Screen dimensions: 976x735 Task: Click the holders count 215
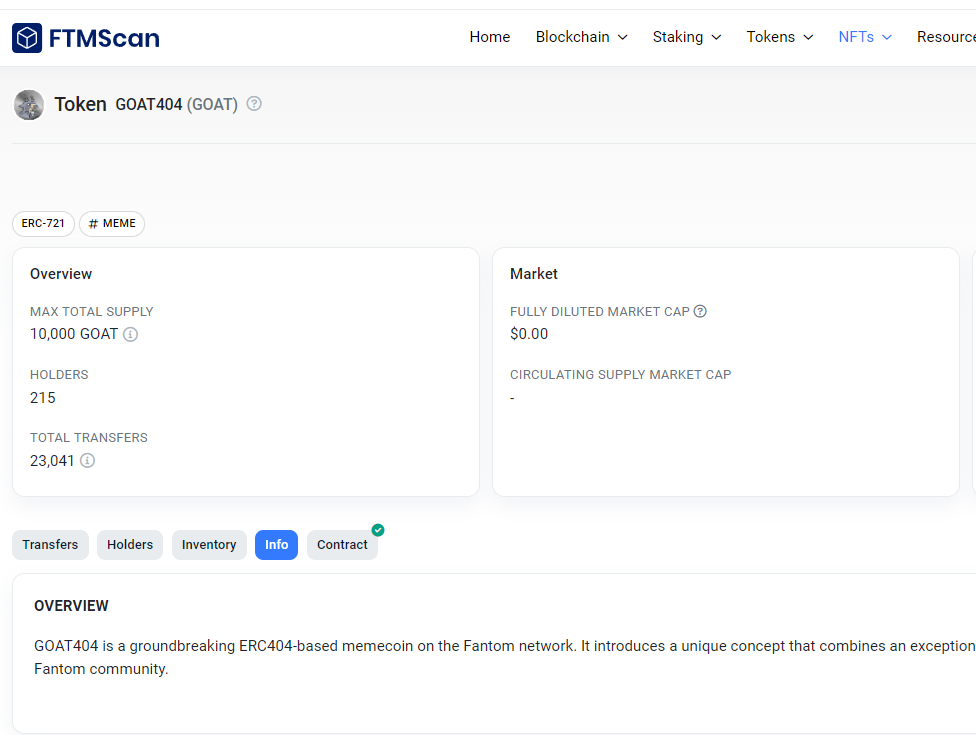coord(43,398)
